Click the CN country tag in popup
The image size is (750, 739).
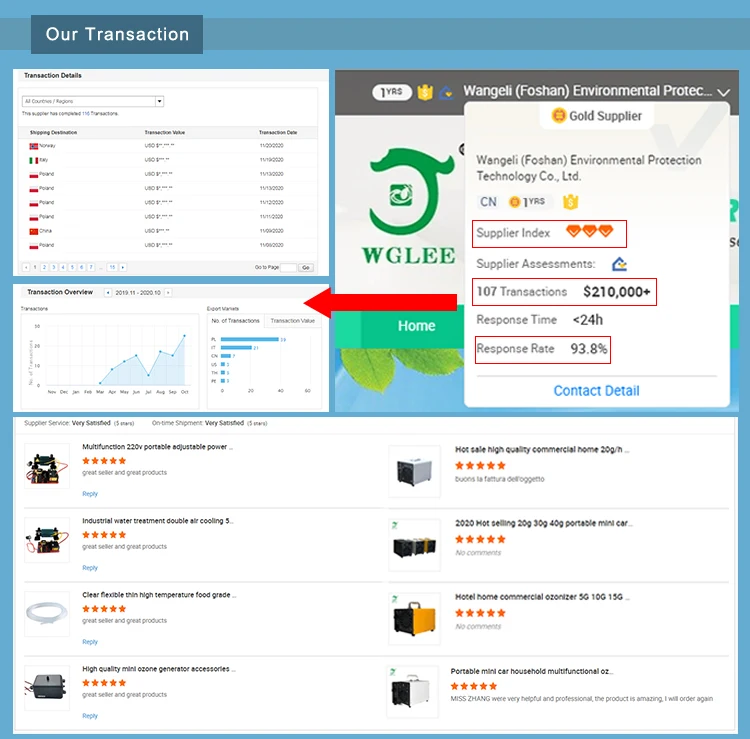[x=488, y=202]
